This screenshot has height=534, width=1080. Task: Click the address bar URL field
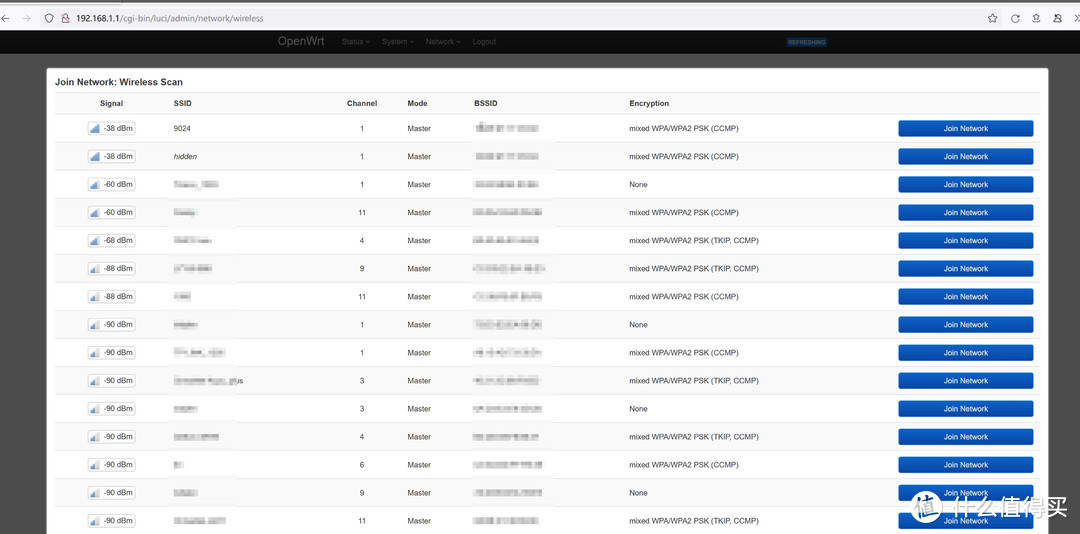click(500, 18)
